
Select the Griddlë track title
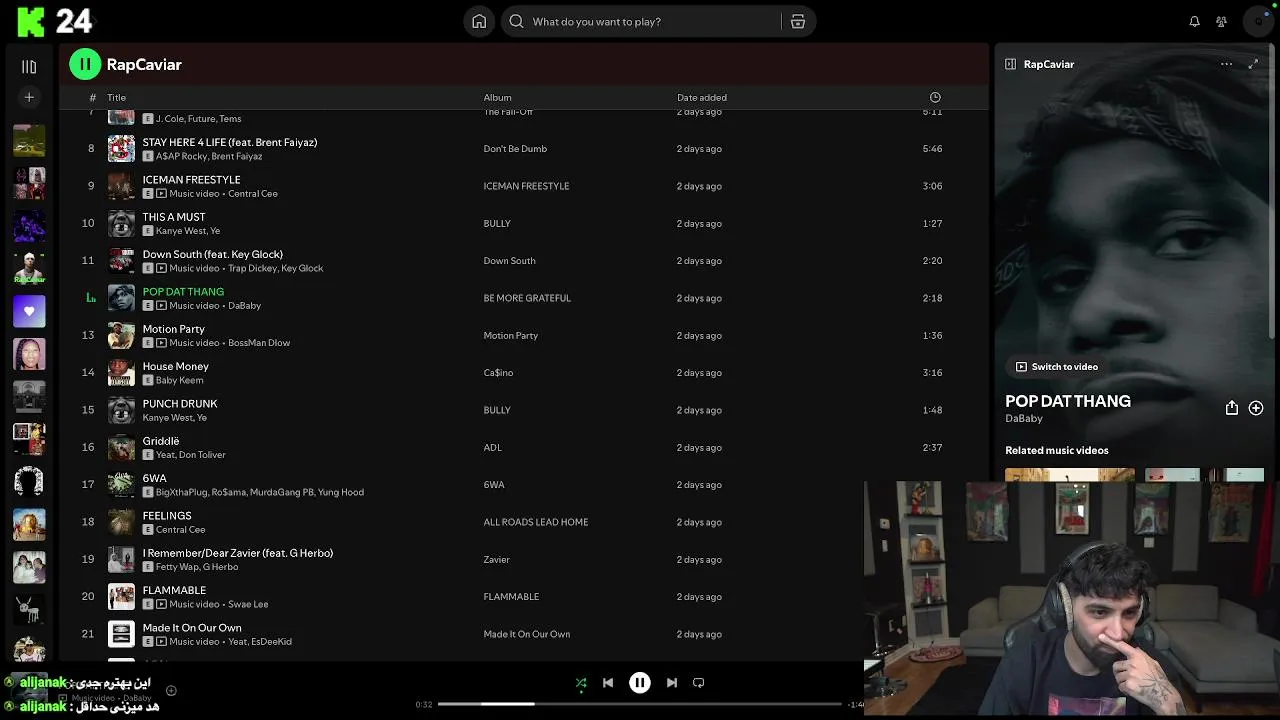pyautogui.click(x=160, y=441)
